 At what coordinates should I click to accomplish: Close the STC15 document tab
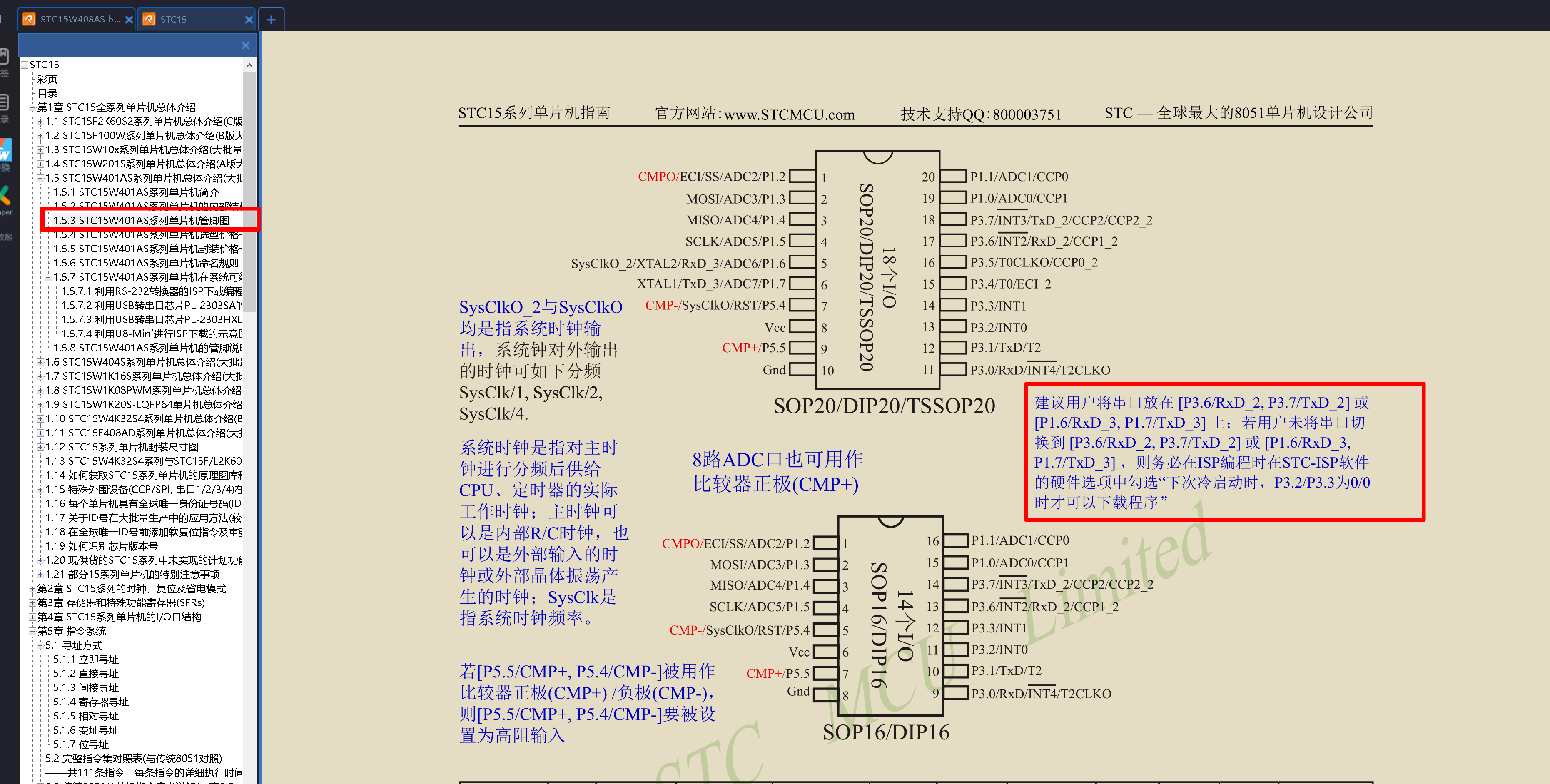249,20
